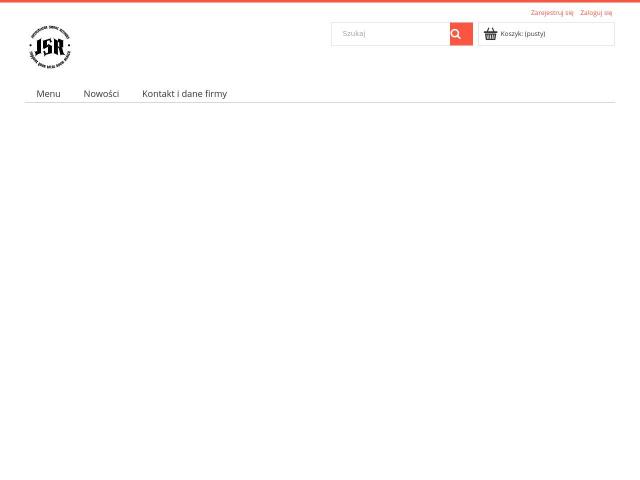
Task: Submit search with the red button
Action: point(461,34)
